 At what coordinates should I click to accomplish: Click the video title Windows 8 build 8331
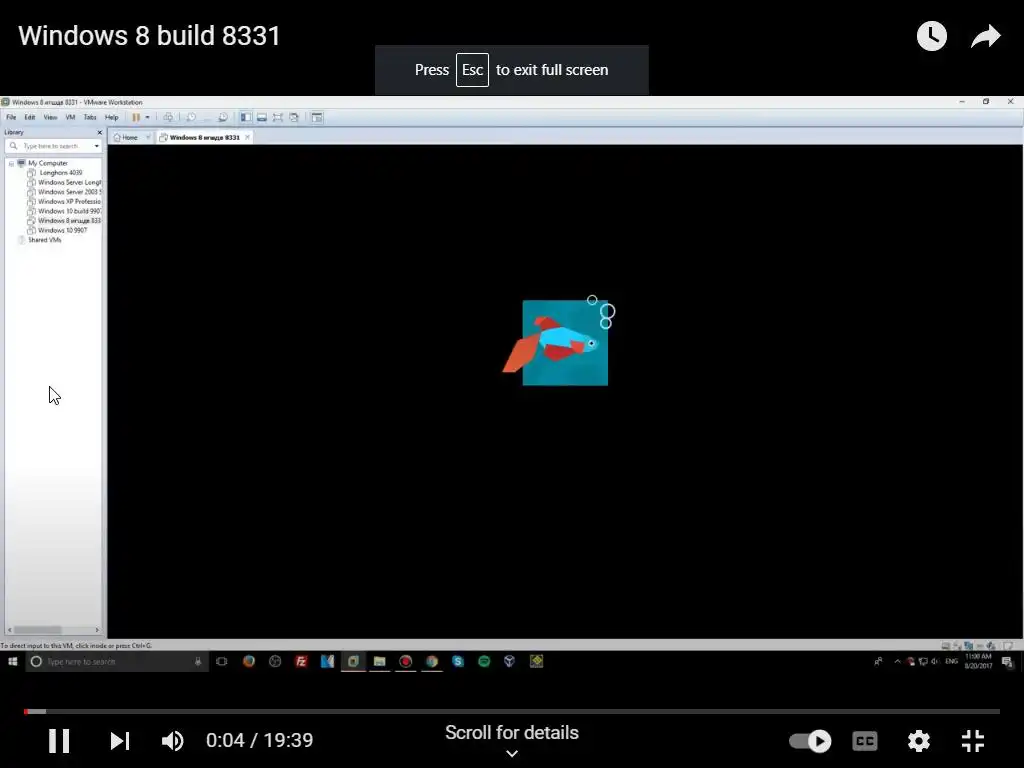click(x=149, y=36)
